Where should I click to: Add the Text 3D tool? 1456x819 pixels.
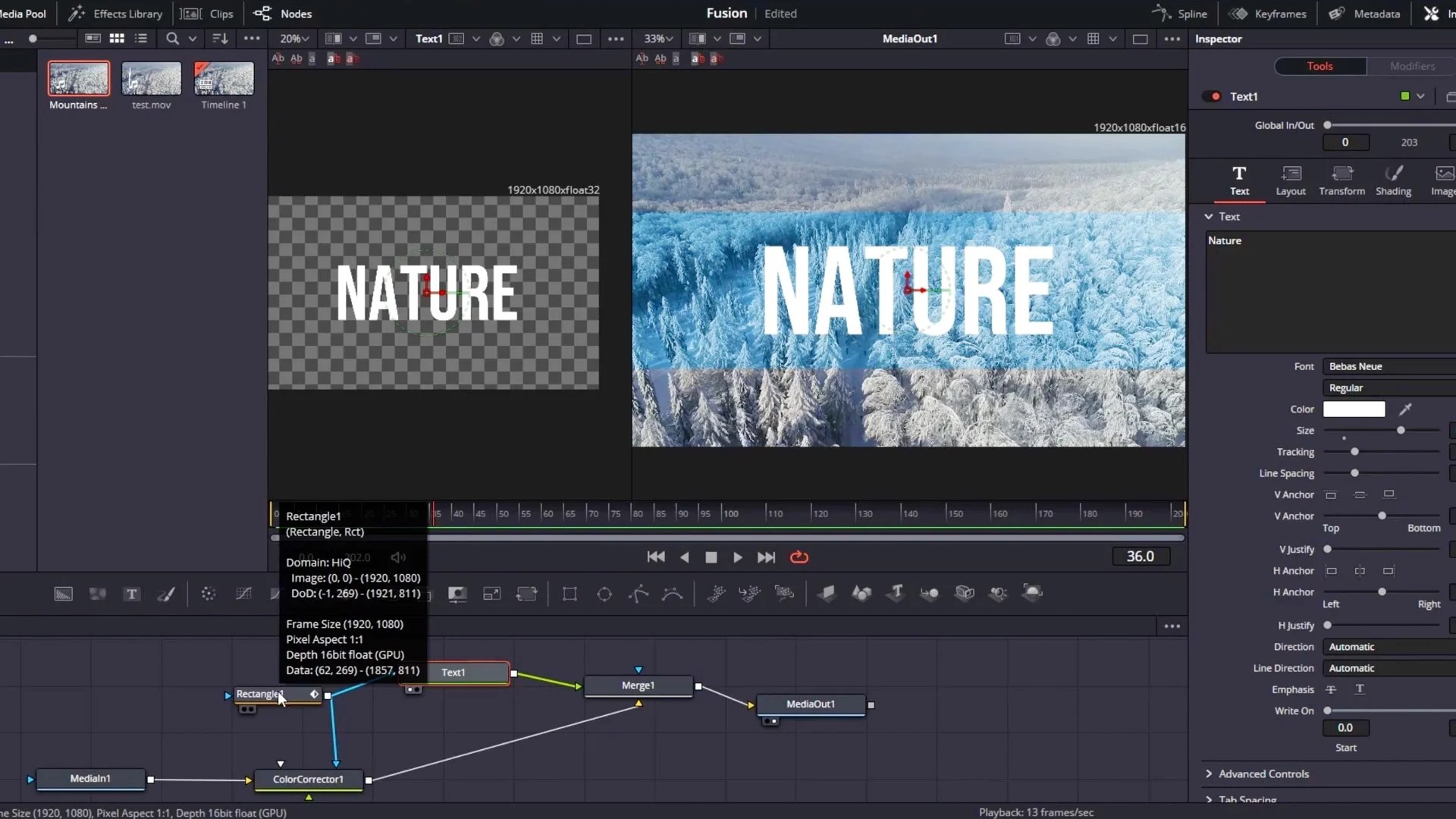(x=896, y=593)
